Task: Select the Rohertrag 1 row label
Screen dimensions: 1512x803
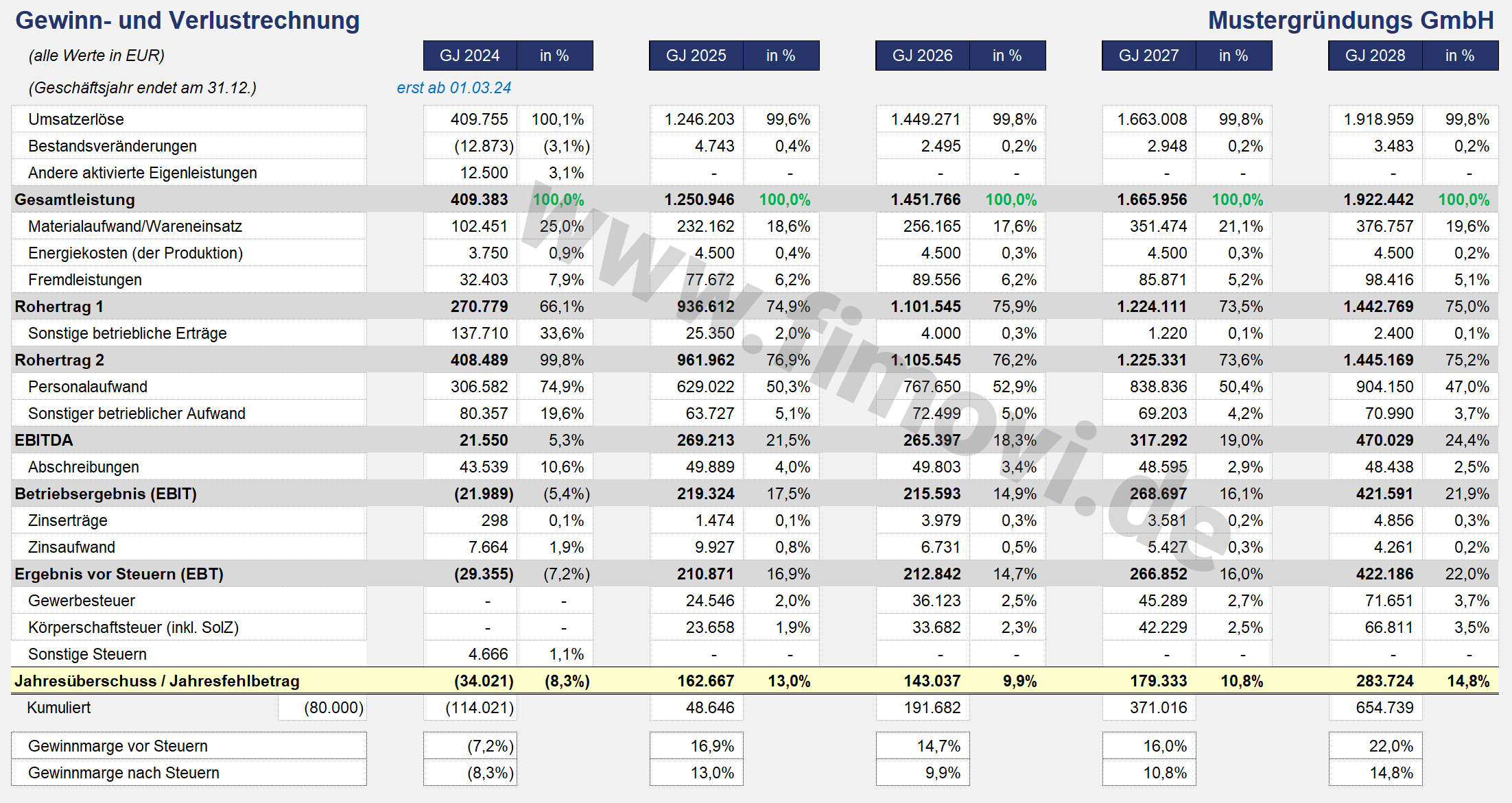Action: pos(59,307)
